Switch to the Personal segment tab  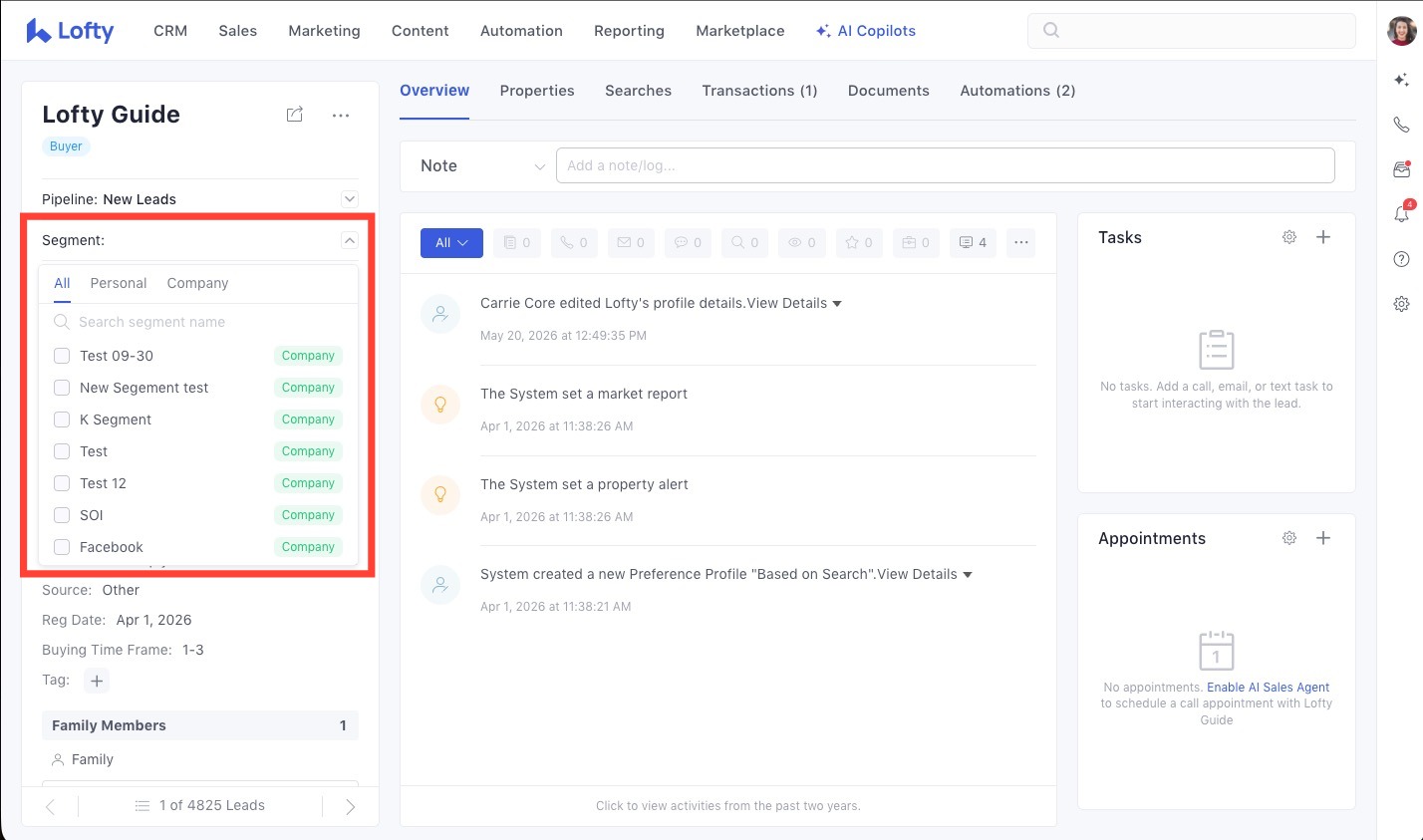coord(119,283)
